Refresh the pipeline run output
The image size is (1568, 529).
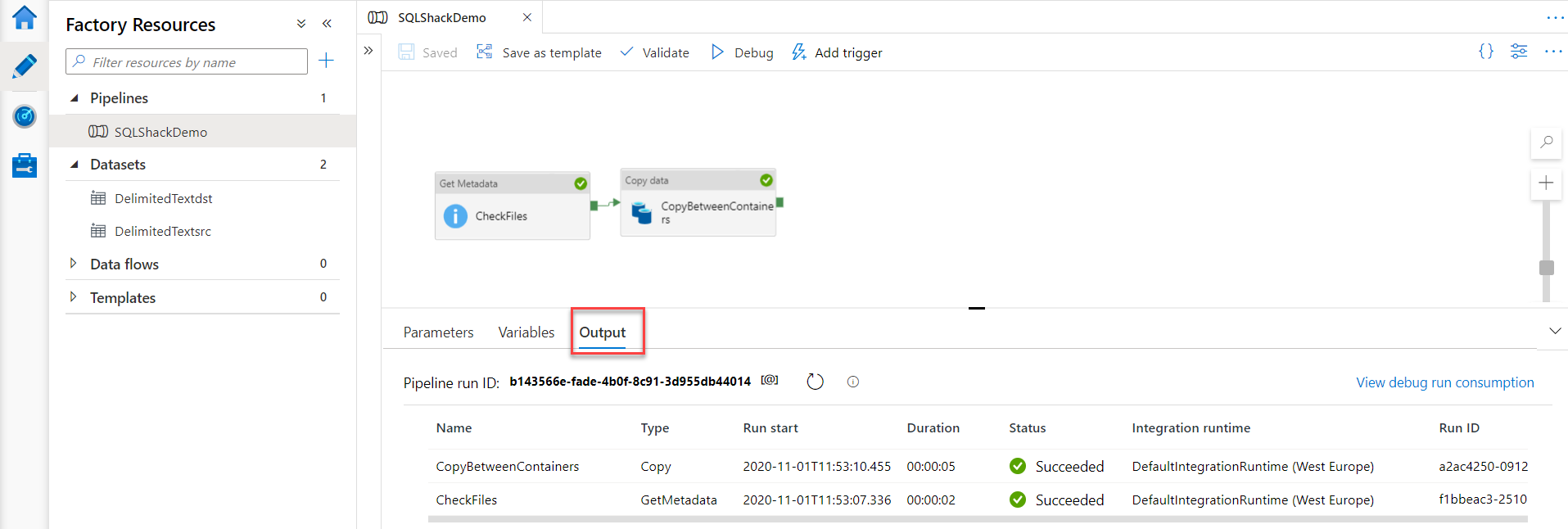tap(815, 382)
